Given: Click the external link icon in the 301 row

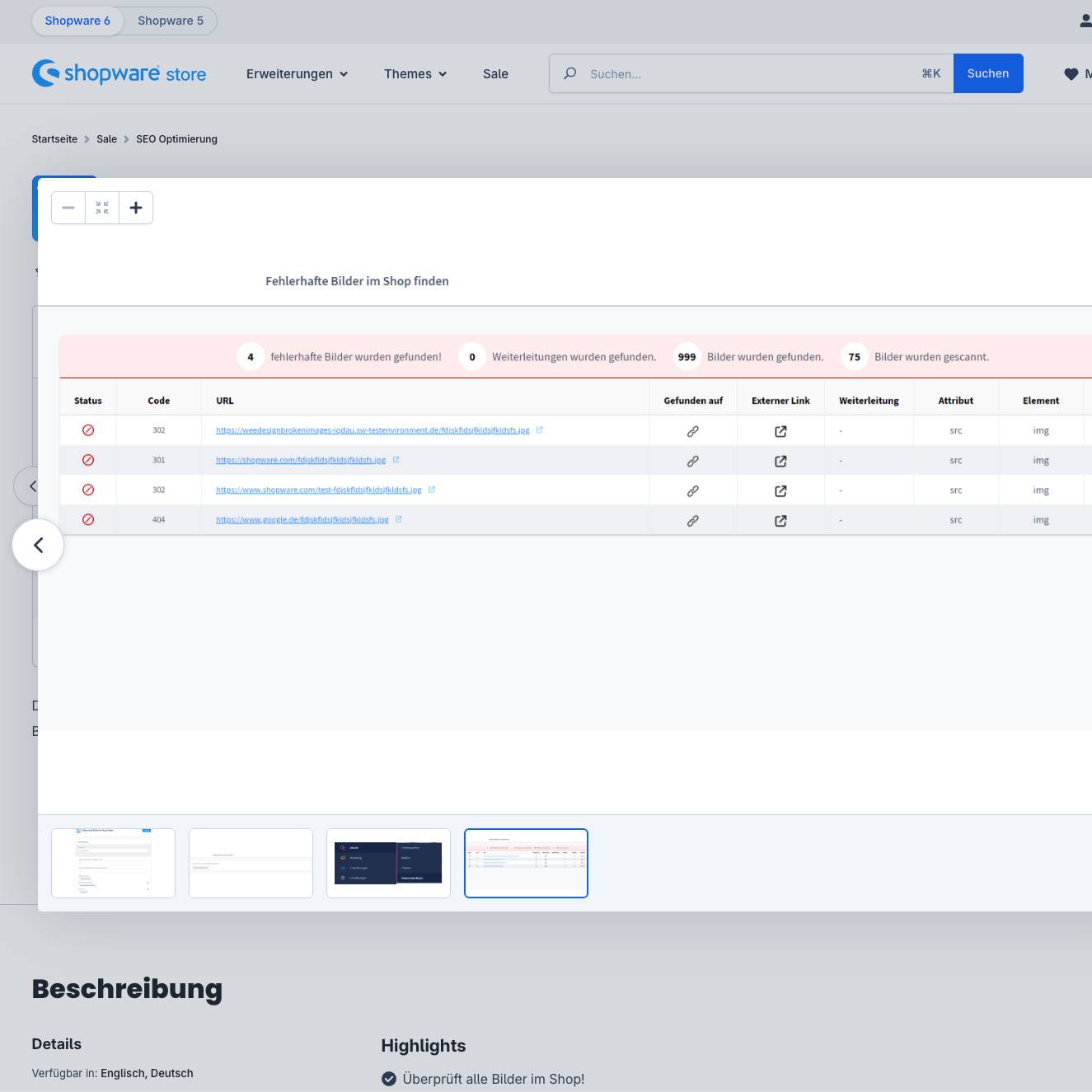Looking at the screenshot, I should click(780, 462).
